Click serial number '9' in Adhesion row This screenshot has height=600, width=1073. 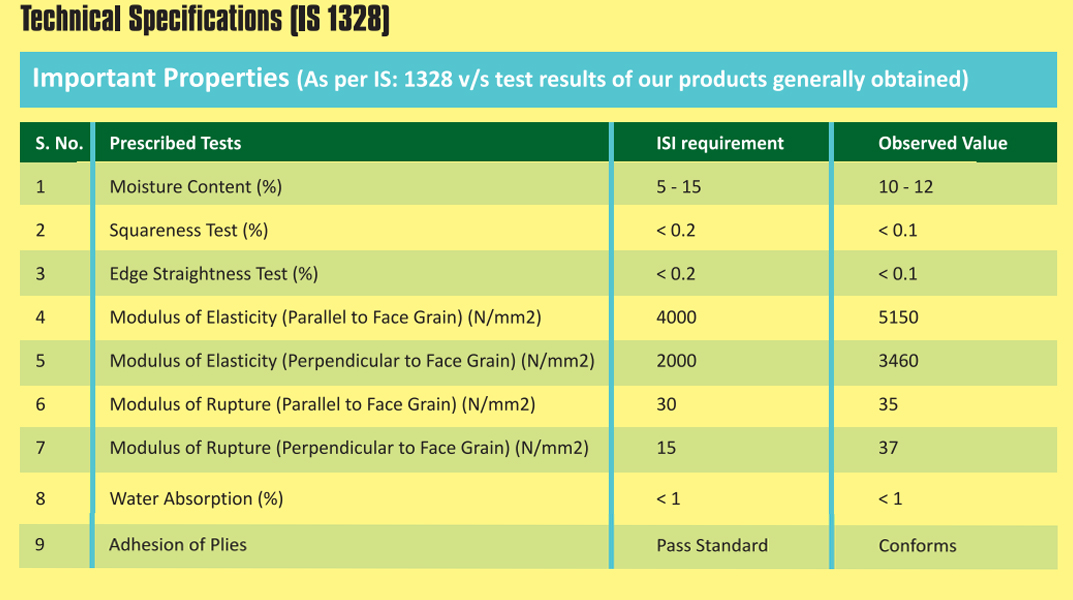coord(40,545)
